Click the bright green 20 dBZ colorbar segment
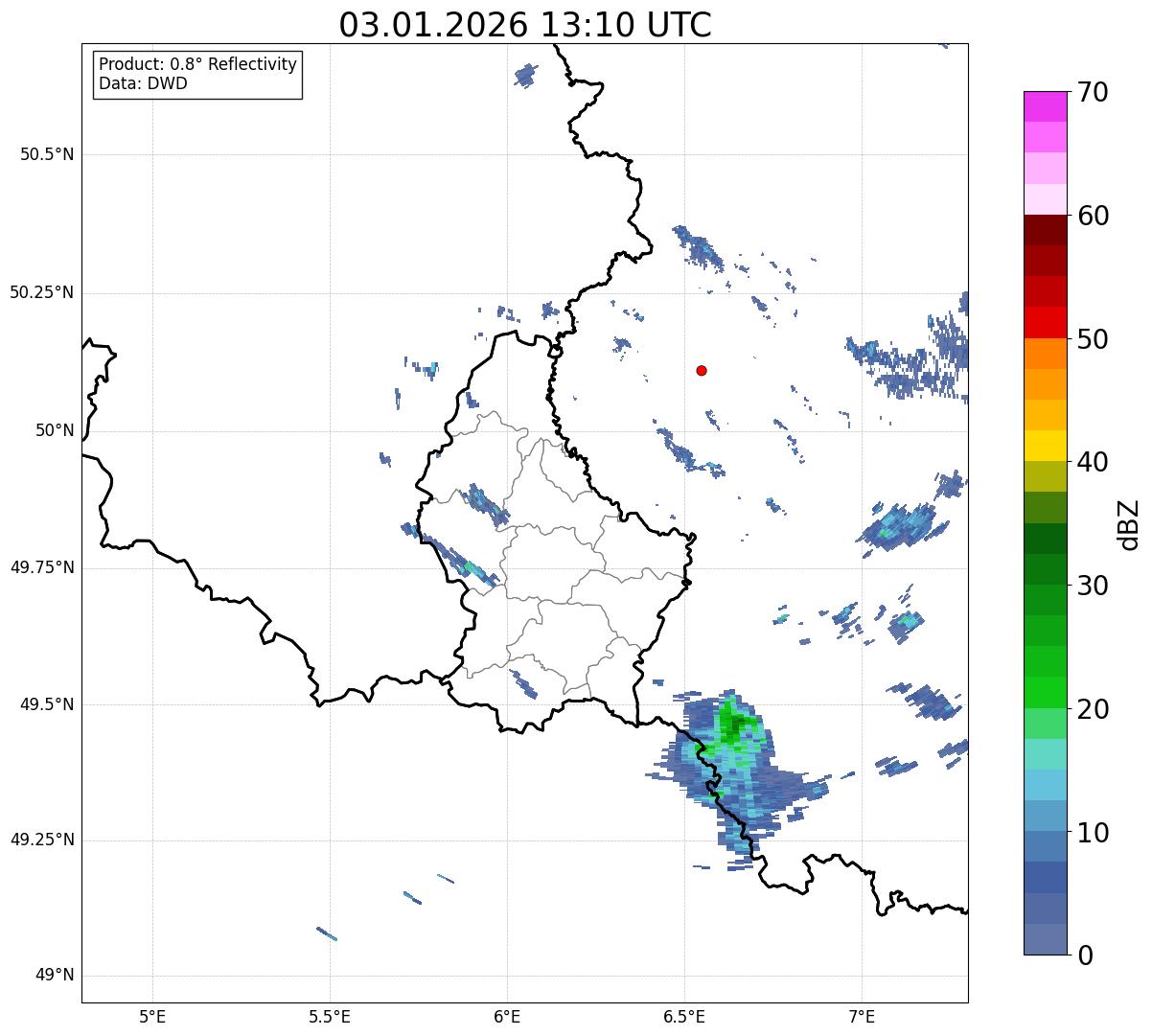The image size is (1152, 1036). coord(1046,693)
